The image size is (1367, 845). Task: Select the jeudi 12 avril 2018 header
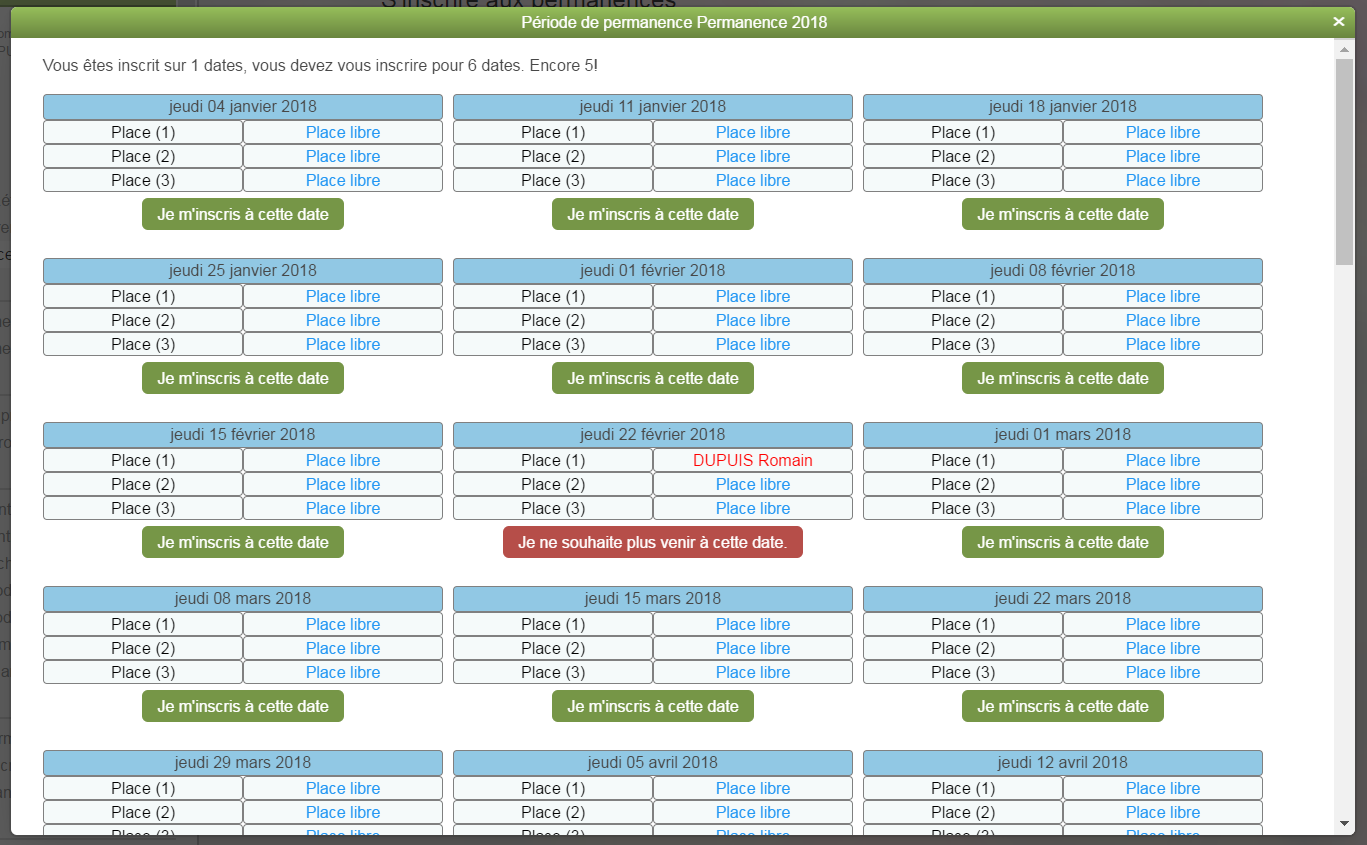coord(1063,763)
